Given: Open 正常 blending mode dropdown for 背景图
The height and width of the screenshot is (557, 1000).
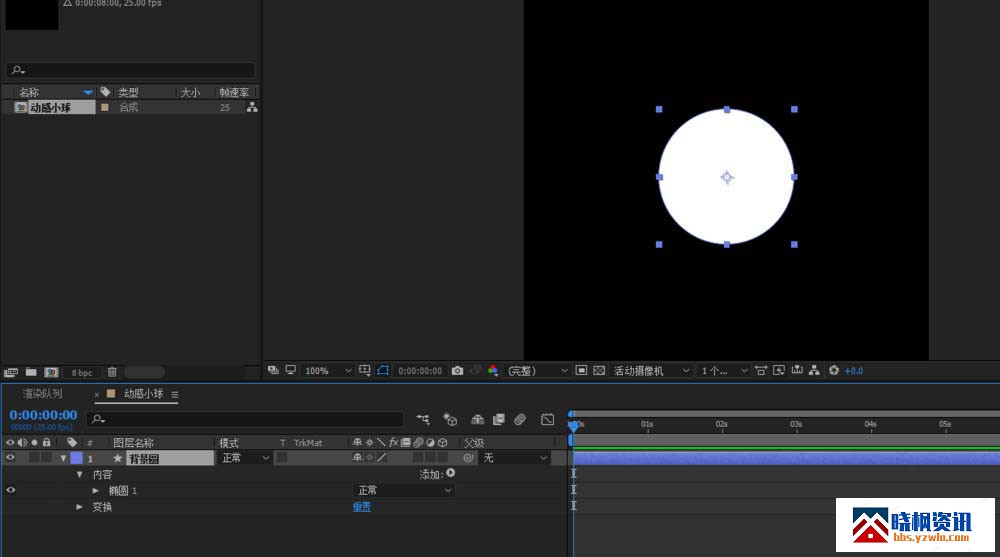Looking at the screenshot, I should tap(245, 458).
